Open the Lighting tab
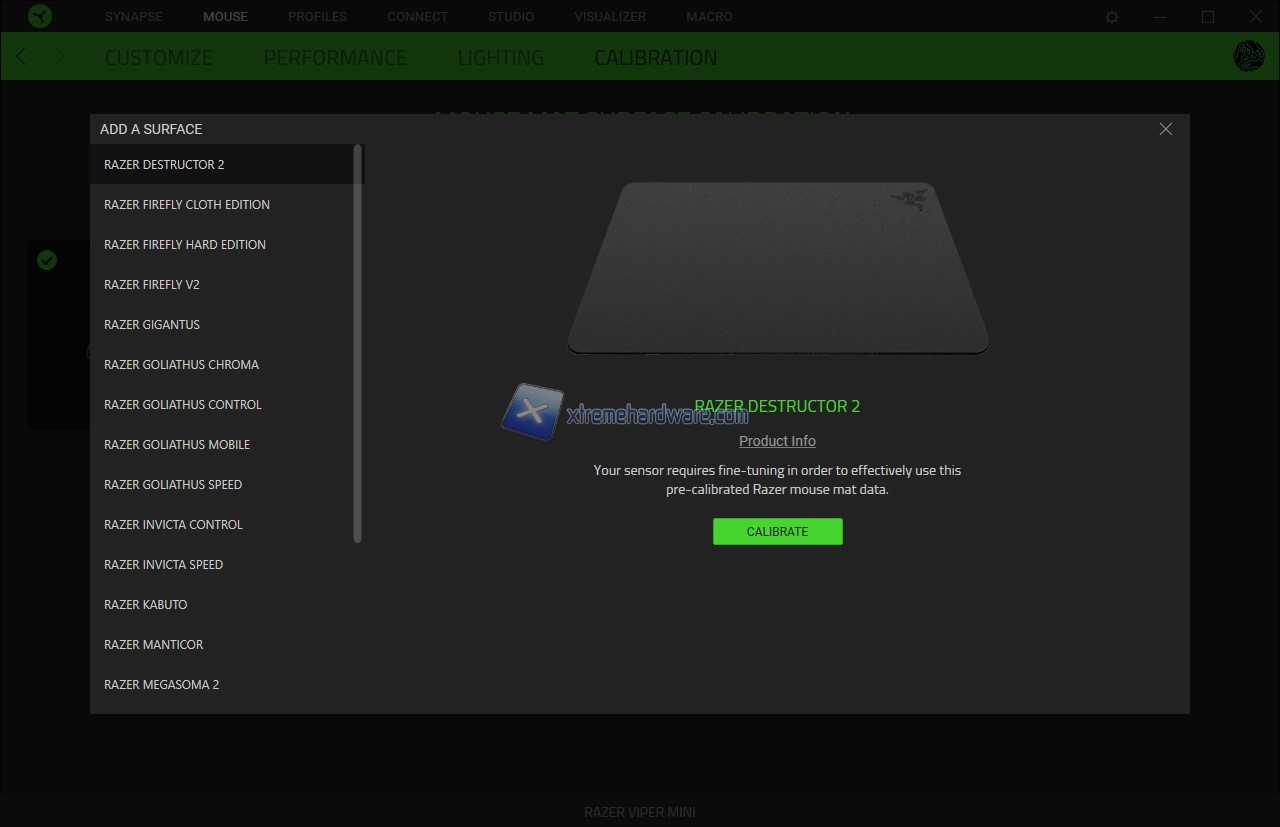 pyautogui.click(x=500, y=58)
